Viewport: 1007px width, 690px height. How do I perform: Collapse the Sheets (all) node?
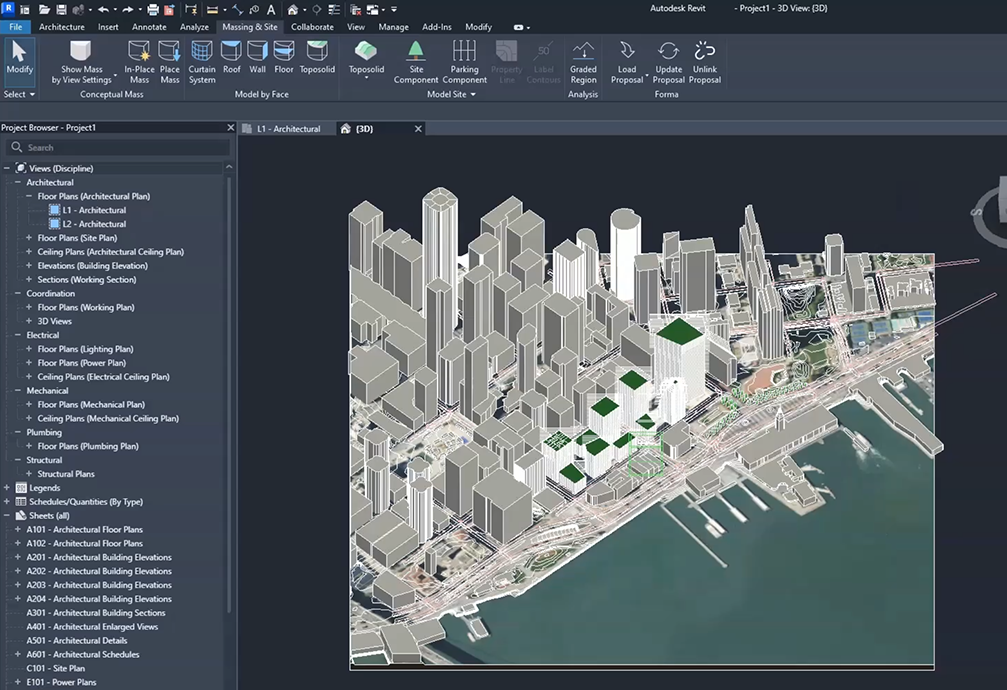(x=7, y=515)
